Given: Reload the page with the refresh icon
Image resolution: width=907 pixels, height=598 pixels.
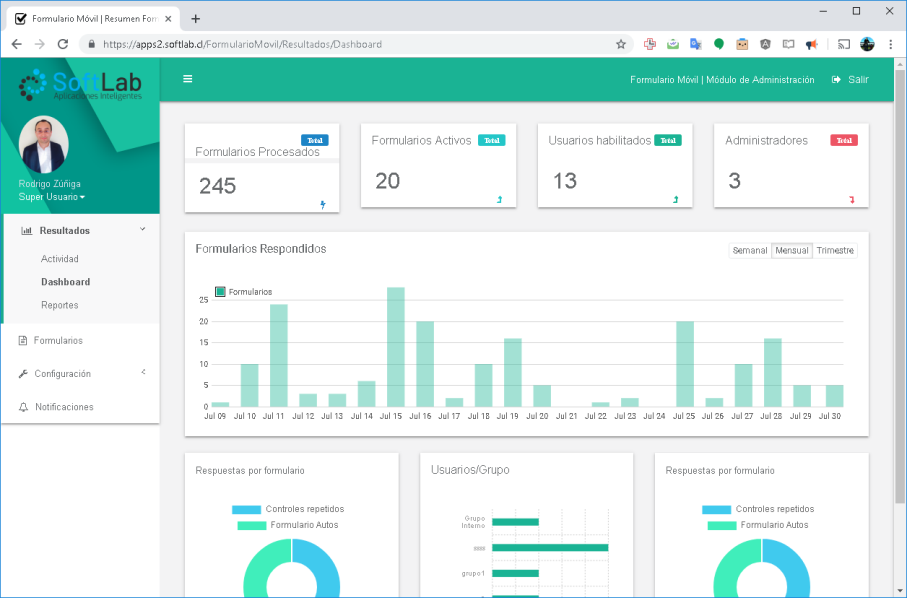Looking at the screenshot, I should coord(62,44).
